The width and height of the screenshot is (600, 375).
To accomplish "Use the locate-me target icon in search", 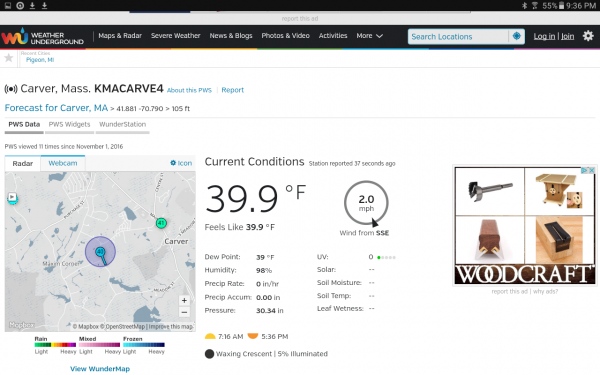I will tap(517, 36).
